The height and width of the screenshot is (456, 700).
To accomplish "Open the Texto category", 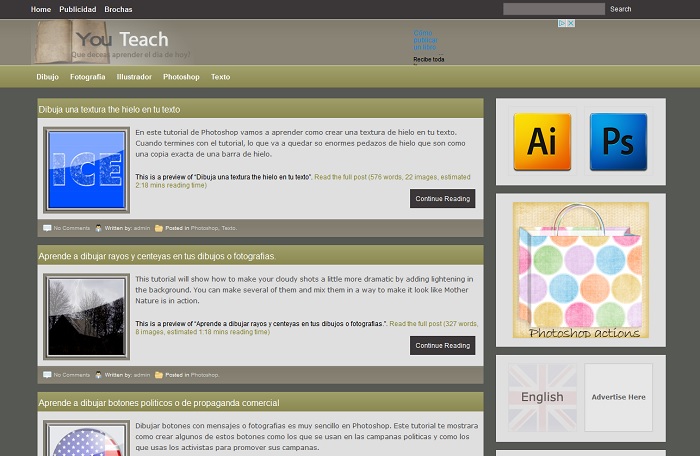I will [x=220, y=77].
